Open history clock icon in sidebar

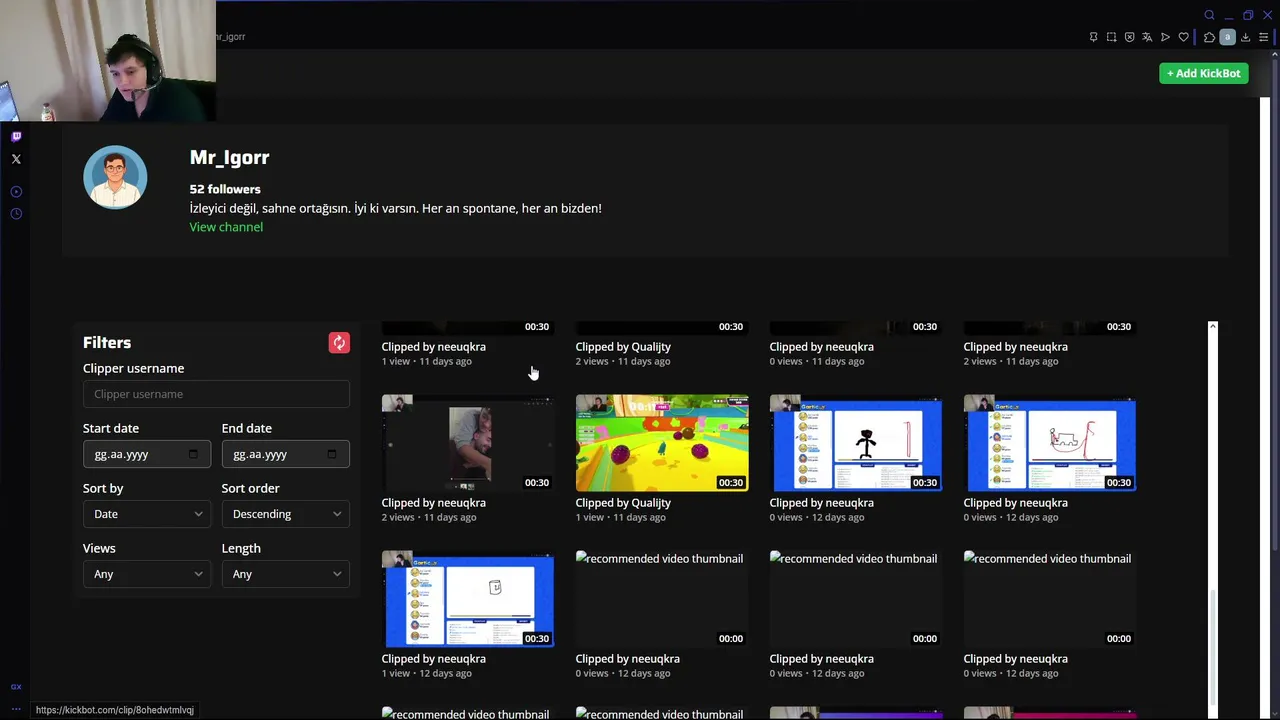16,214
